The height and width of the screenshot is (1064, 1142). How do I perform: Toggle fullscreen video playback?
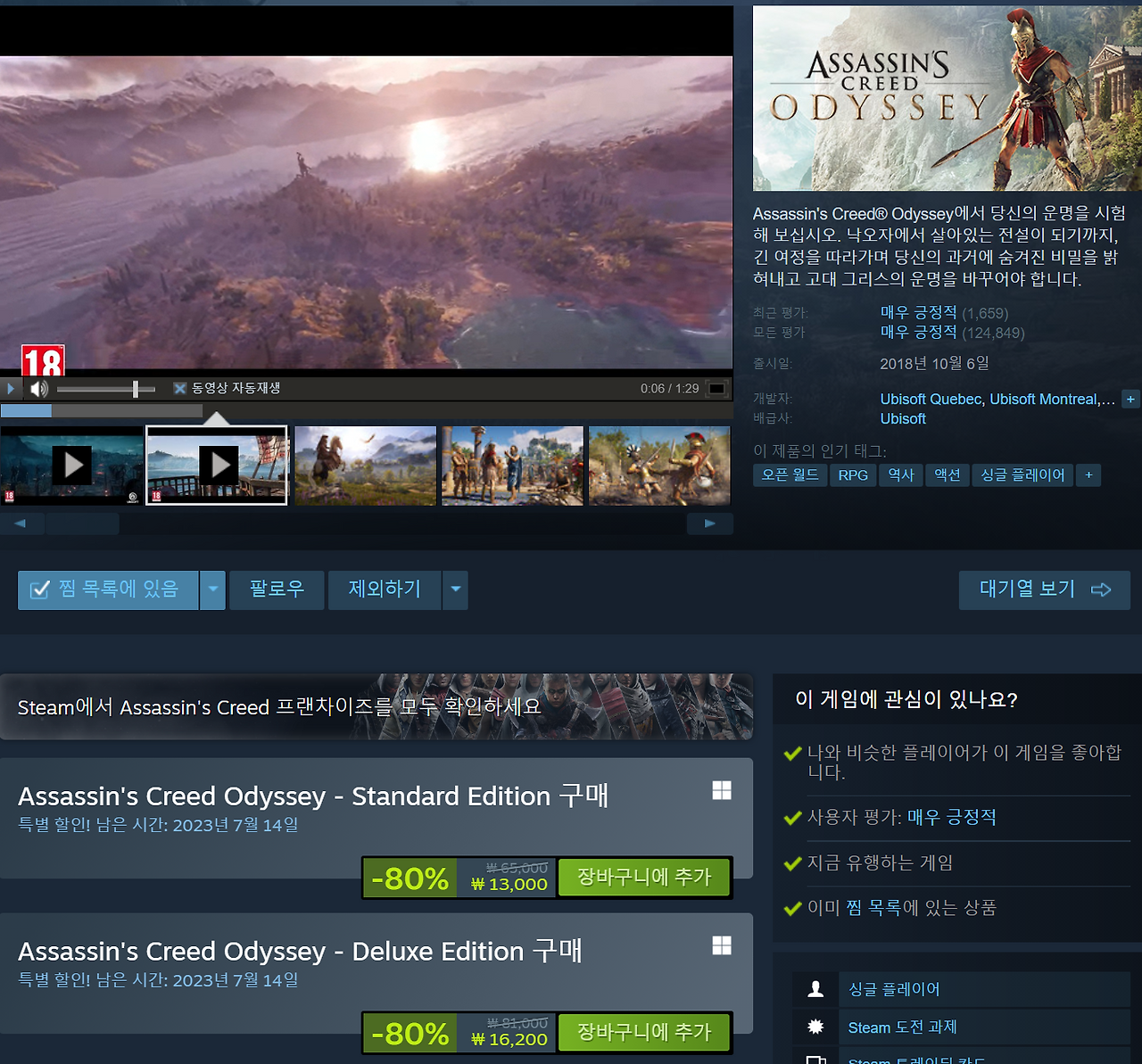[x=715, y=388]
